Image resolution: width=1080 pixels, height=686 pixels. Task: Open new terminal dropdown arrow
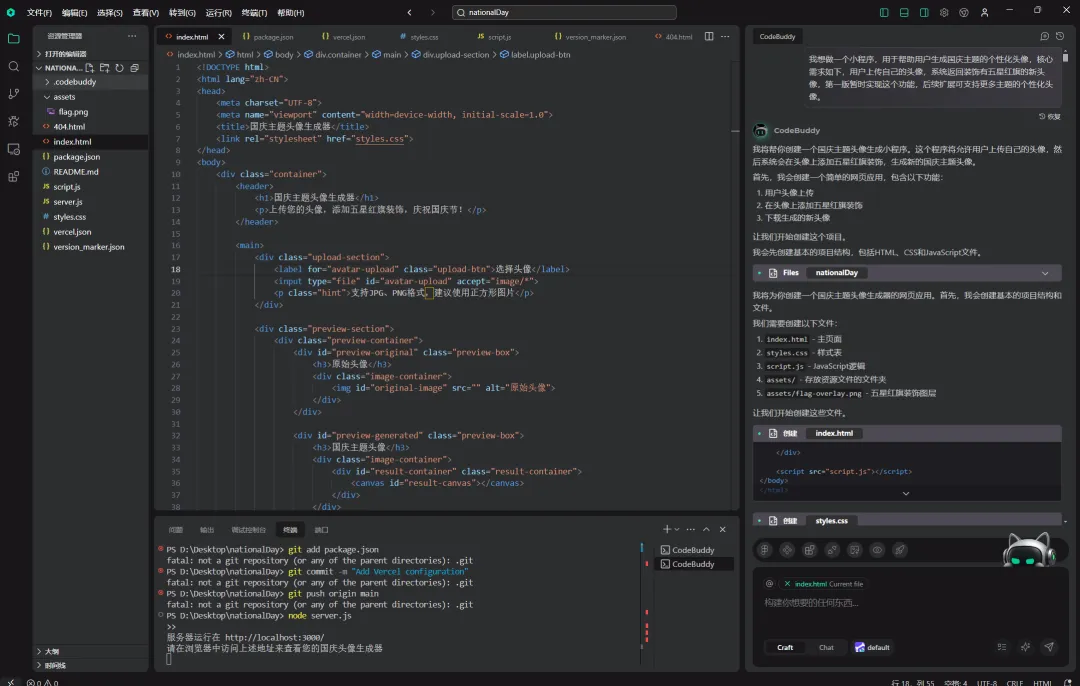point(677,529)
